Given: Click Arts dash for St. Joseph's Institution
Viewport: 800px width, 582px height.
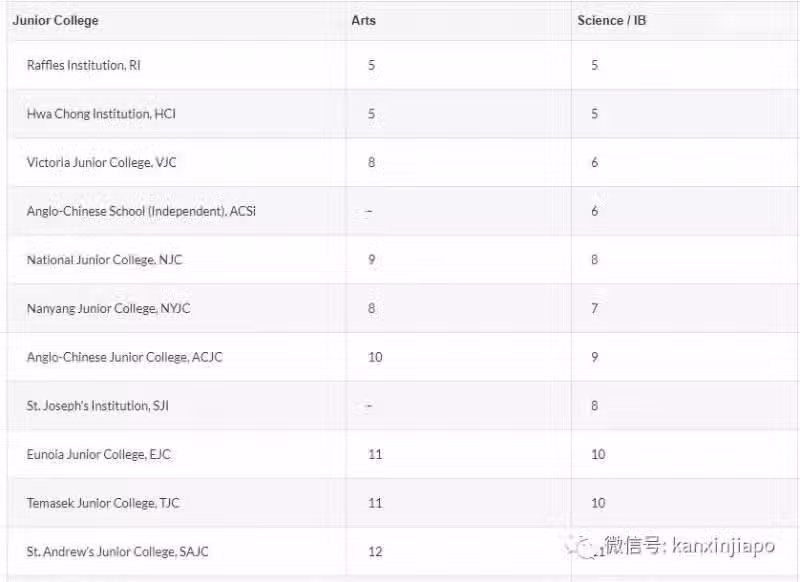Looking at the screenshot, I should pyautogui.click(x=369, y=406).
